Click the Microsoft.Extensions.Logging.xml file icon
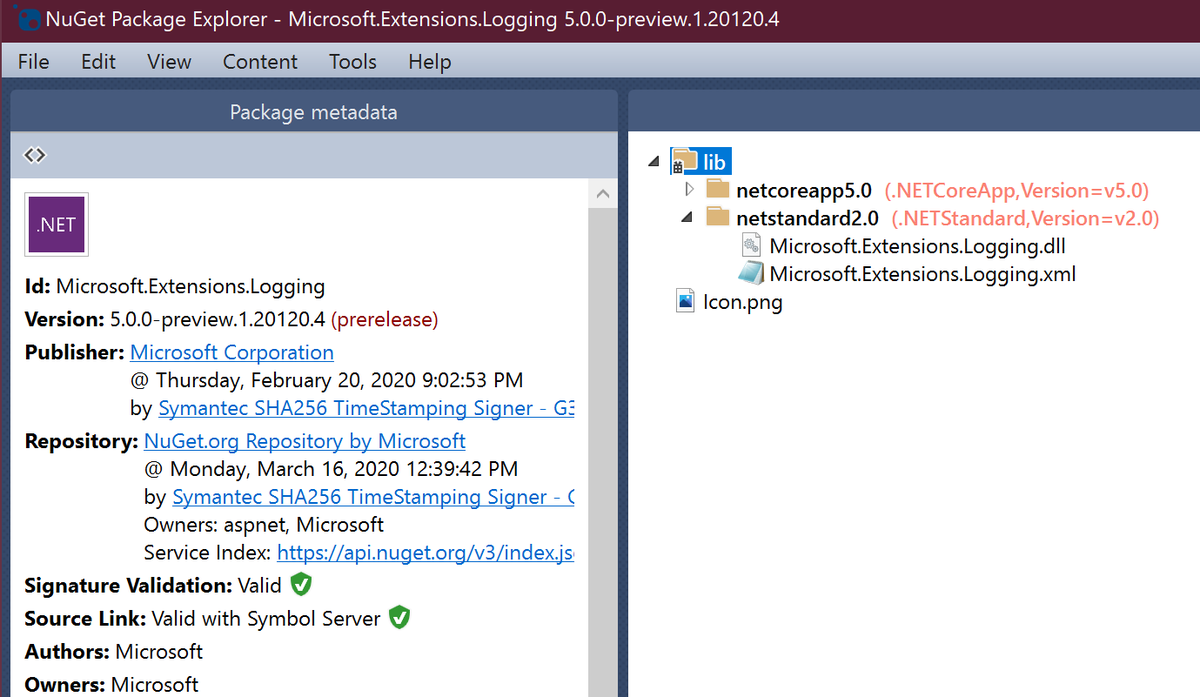1200x697 pixels. 751,273
